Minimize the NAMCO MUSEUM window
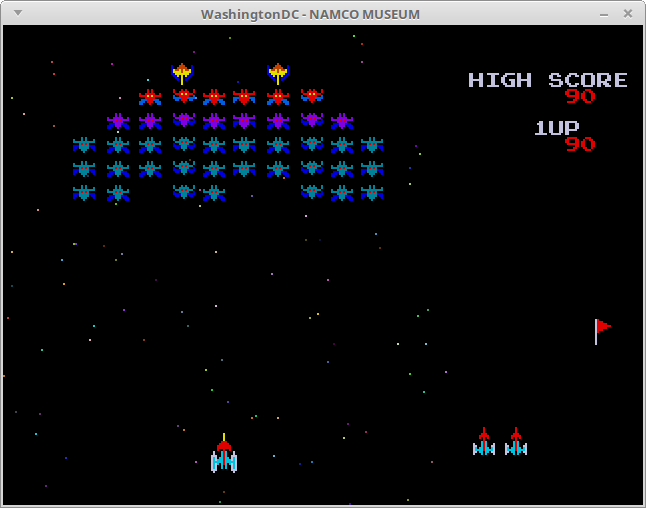Screen dimensions: 646x508 (604, 14)
